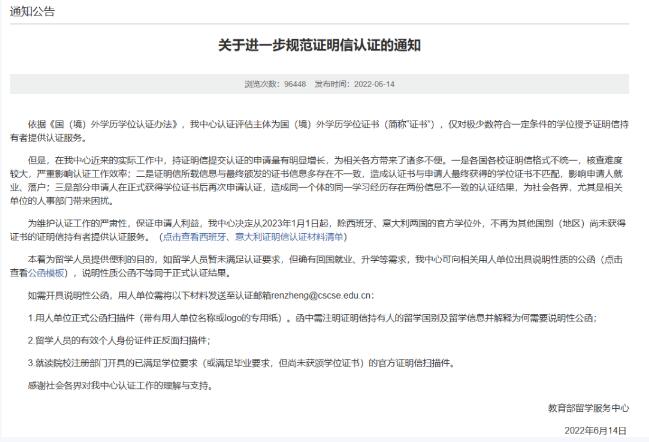Click the publish time 发布时间：2022-06-14
Image resolution: width=649 pixels, height=442 pixels.
(x=355, y=84)
